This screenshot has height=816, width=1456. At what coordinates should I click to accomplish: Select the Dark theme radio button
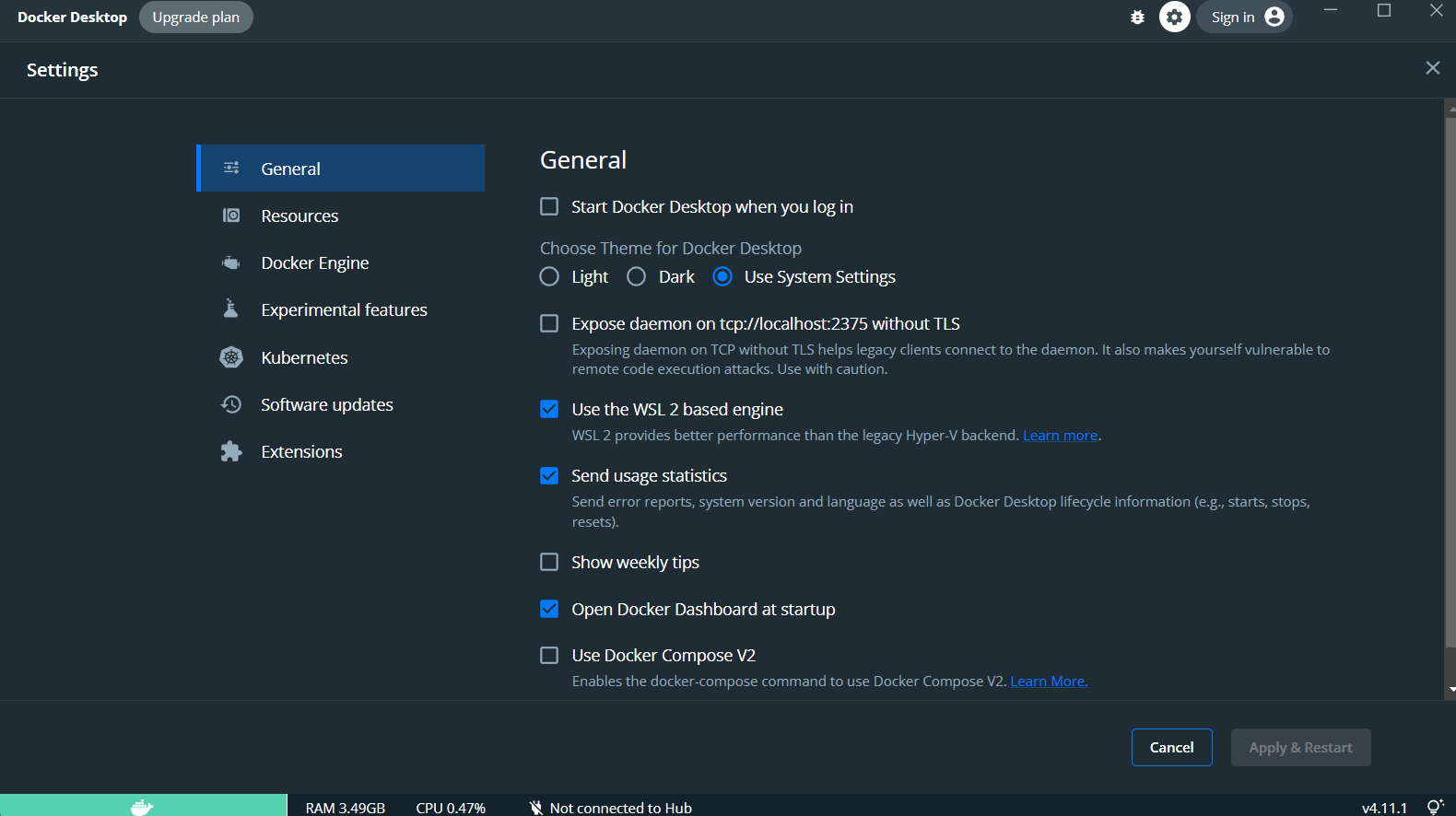pyautogui.click(x=636, y=276)
